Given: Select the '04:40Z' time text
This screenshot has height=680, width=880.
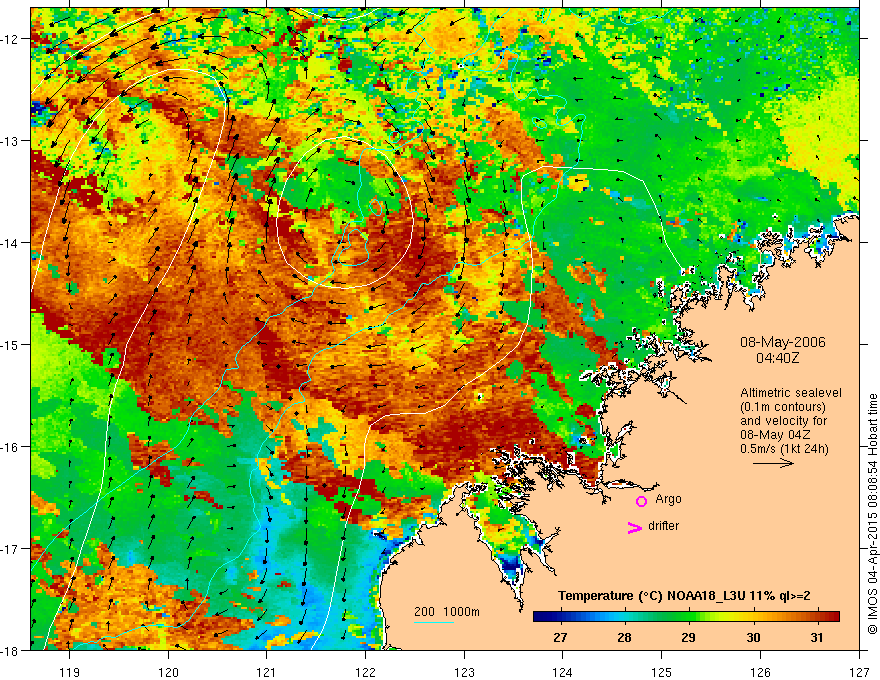Looking at the screenshot, I should (777, 357).
